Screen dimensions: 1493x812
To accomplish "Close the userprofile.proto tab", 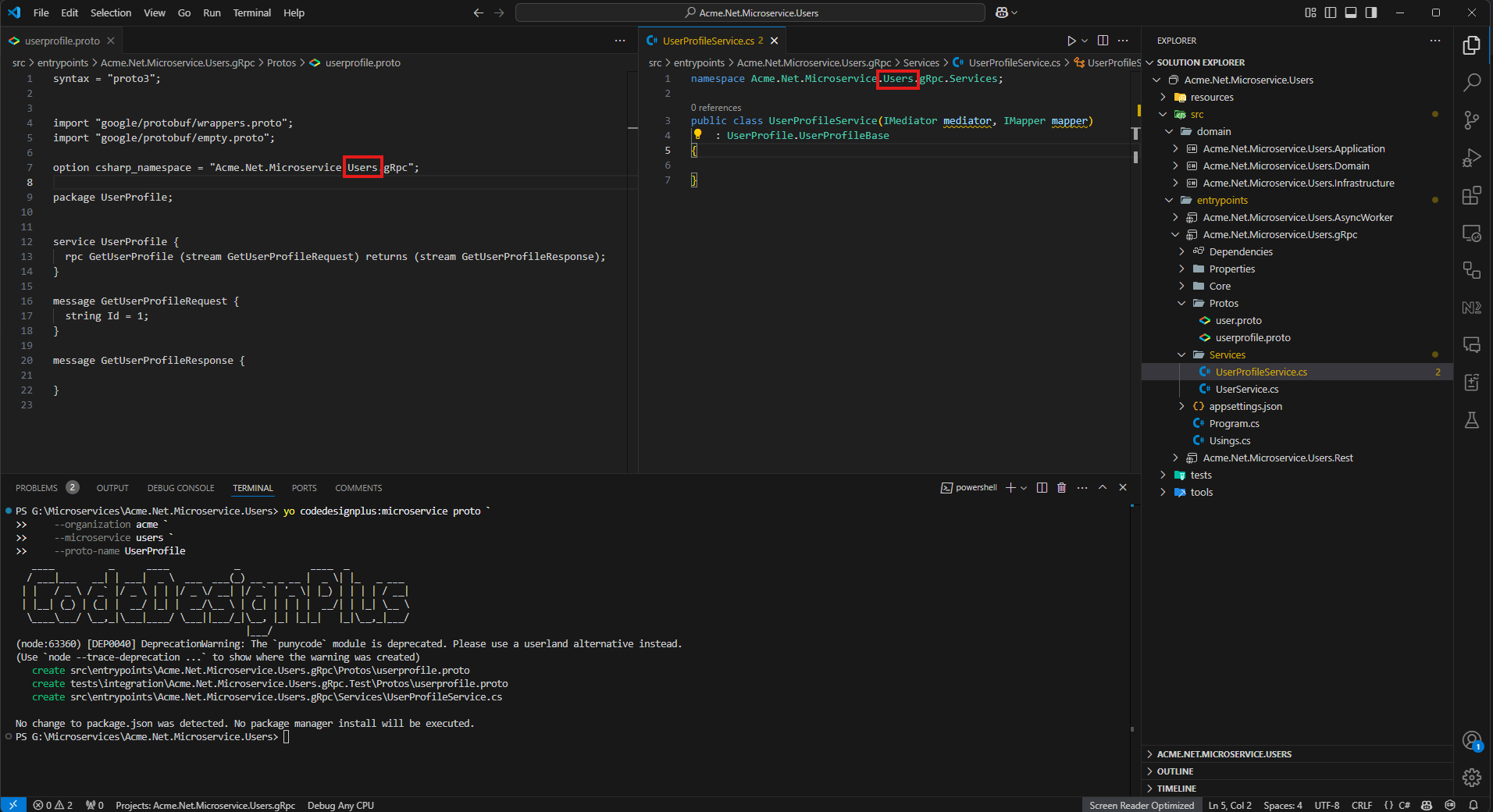I will (111, 41).
